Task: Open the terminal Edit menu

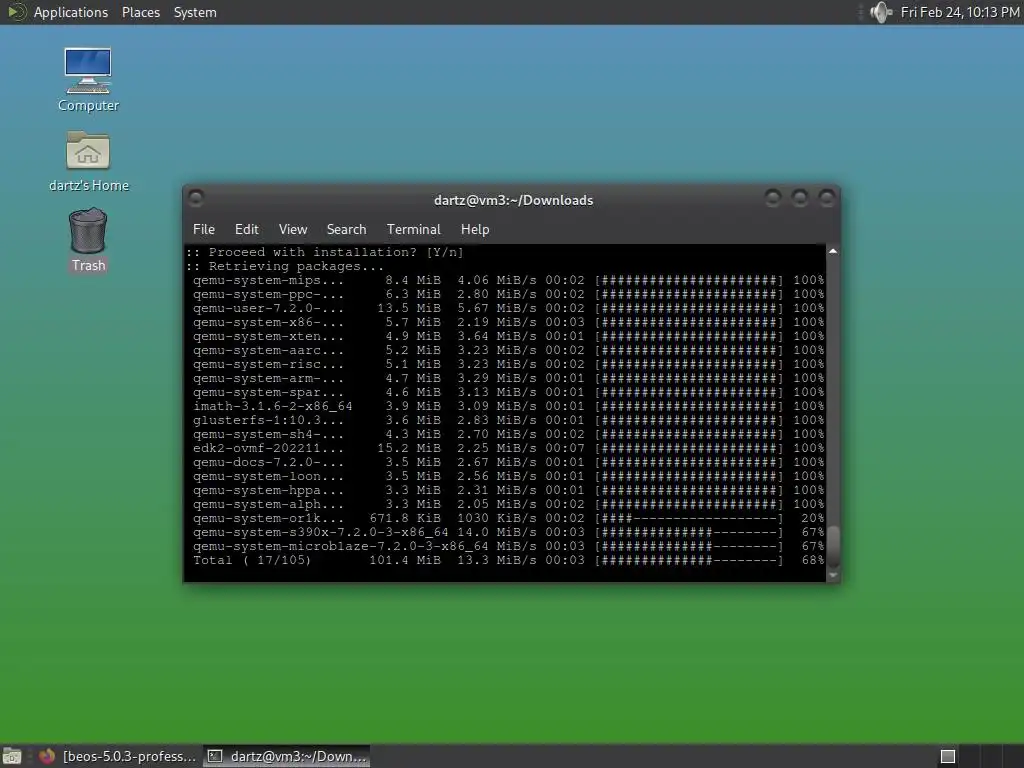Action: [x=247, y=229]
